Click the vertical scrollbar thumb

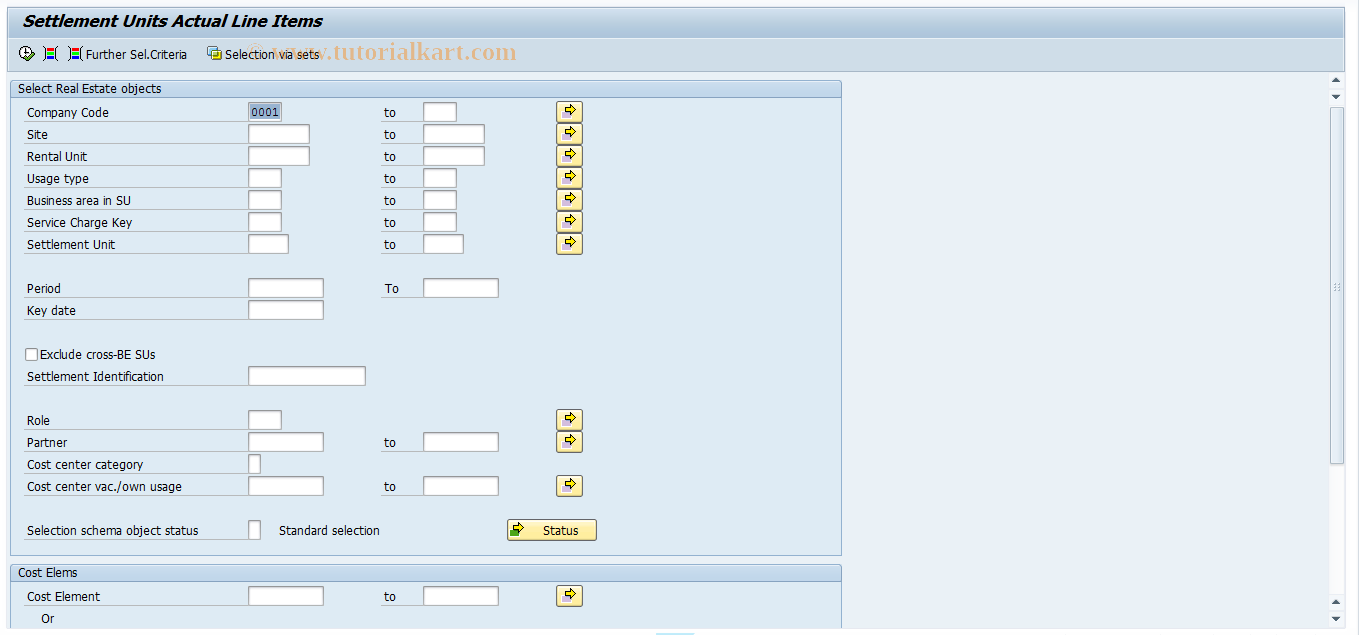click(x=1337, y=286)
